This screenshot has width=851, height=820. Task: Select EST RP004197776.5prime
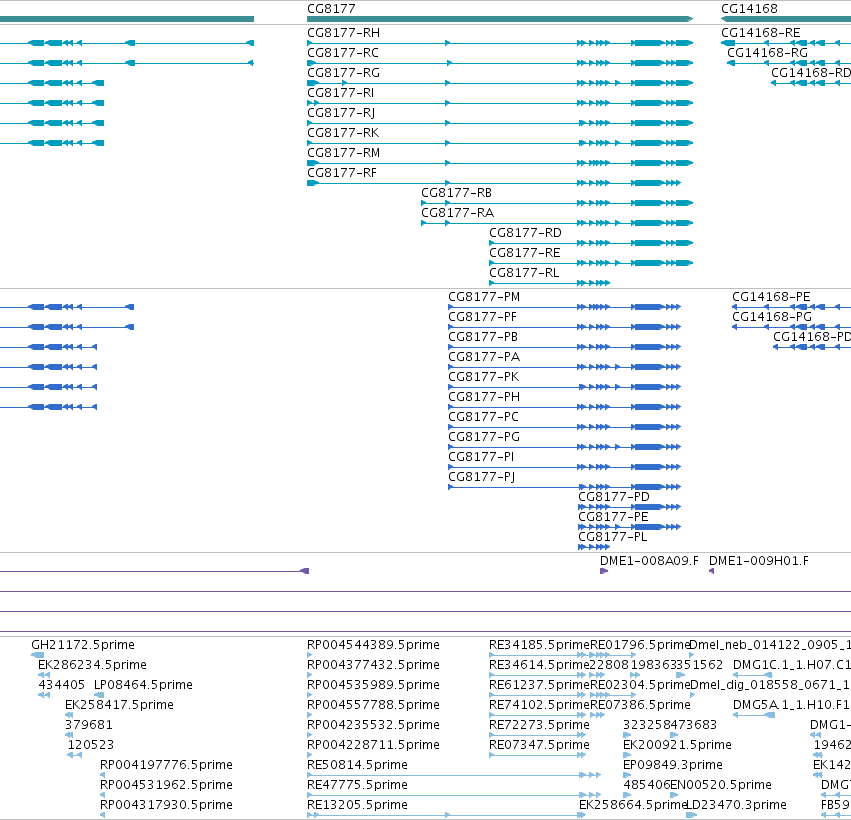[167, 766]
